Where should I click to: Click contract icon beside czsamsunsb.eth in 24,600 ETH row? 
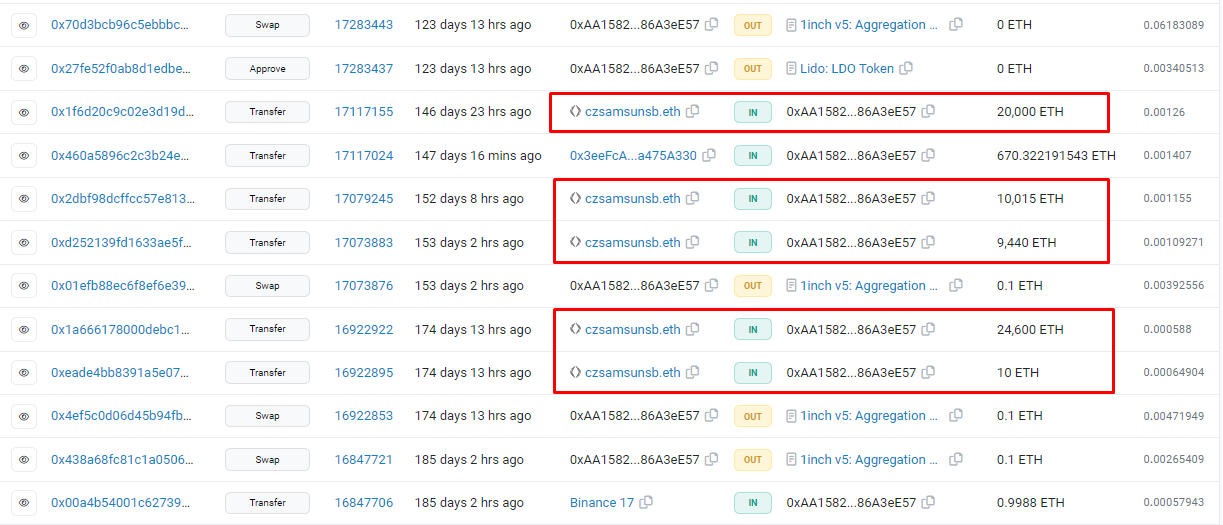tap(575, 329)
